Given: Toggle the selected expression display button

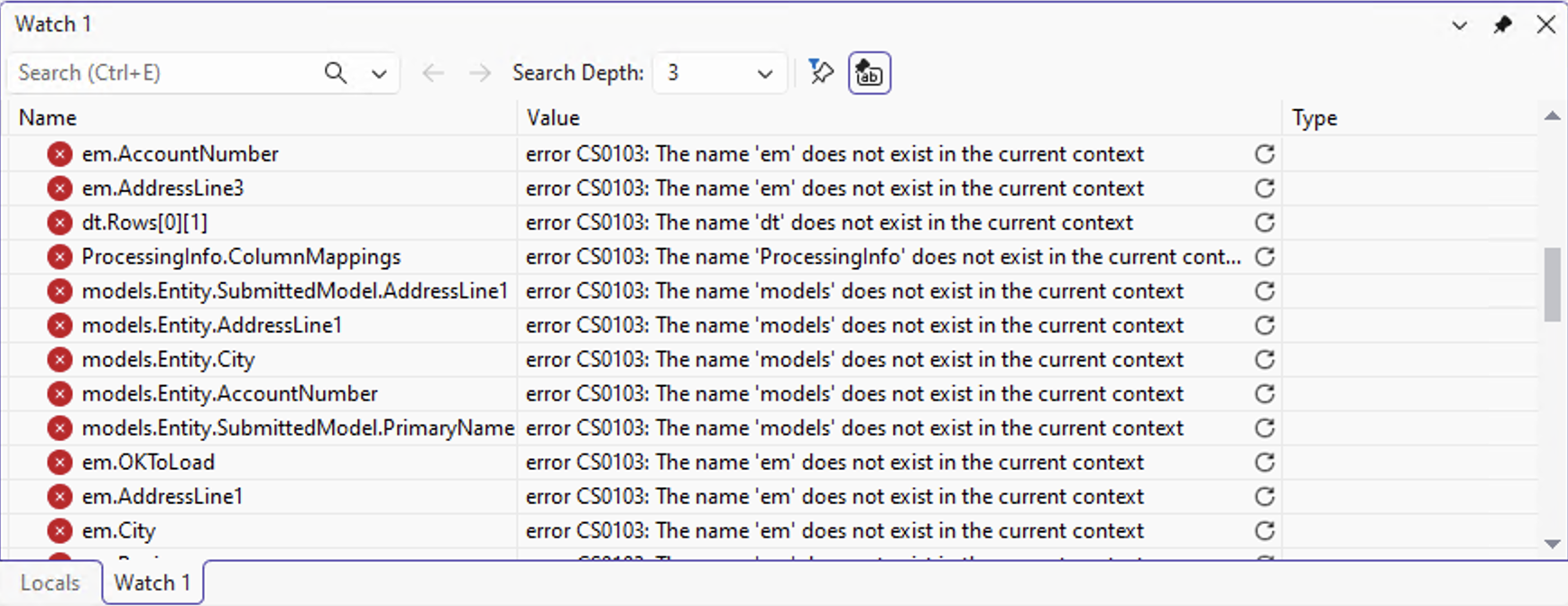Looking at the screenshot, I should pyautogui.click(x=870, y=73).
